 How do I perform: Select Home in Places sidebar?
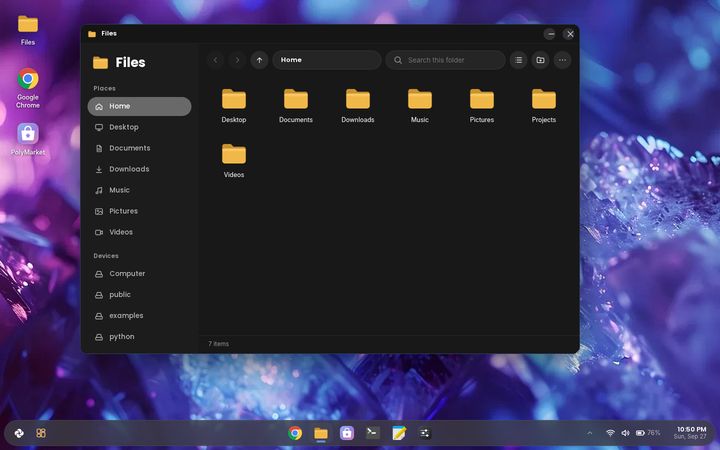pyautogui.click(x=140, y=106)
